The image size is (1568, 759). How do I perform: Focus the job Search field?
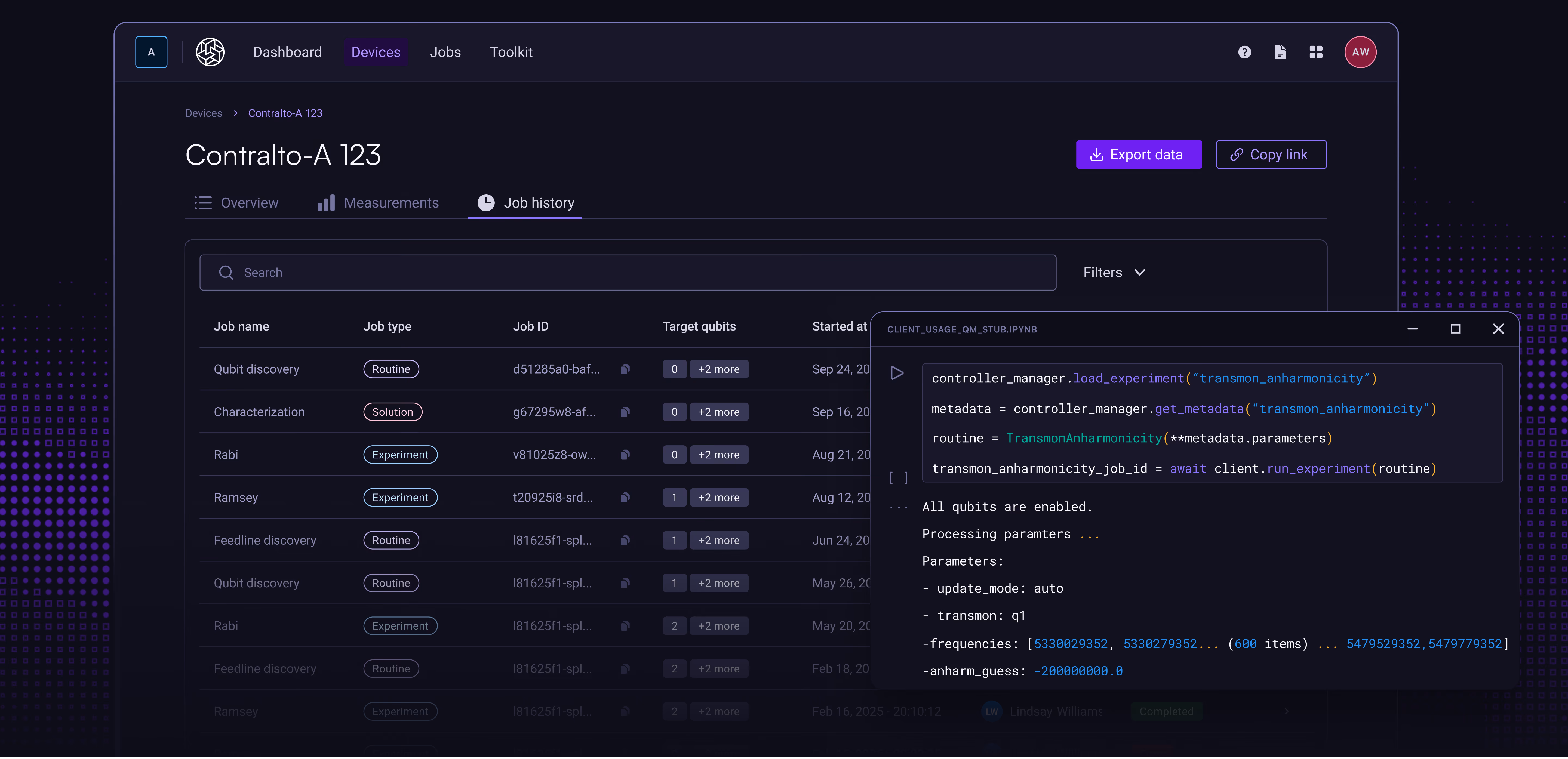(628, 273)
